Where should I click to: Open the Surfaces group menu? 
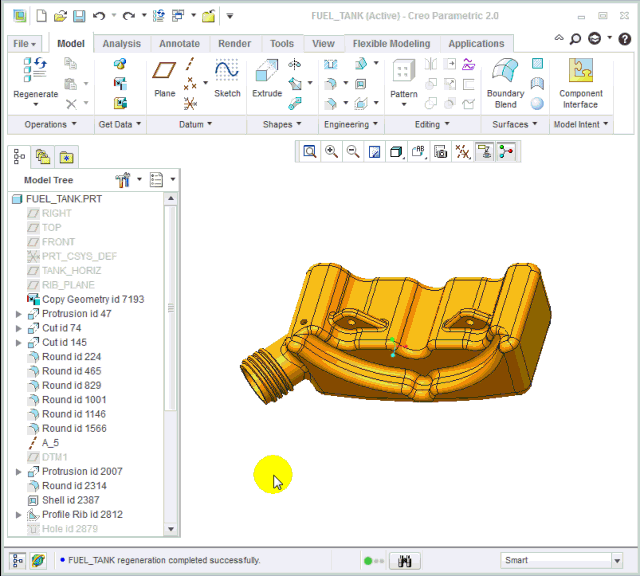coord(514,124)
